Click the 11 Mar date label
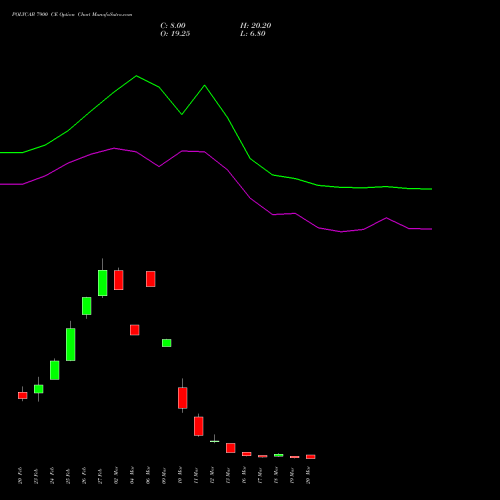The image size is (500, 500). (x=196, y=476)
